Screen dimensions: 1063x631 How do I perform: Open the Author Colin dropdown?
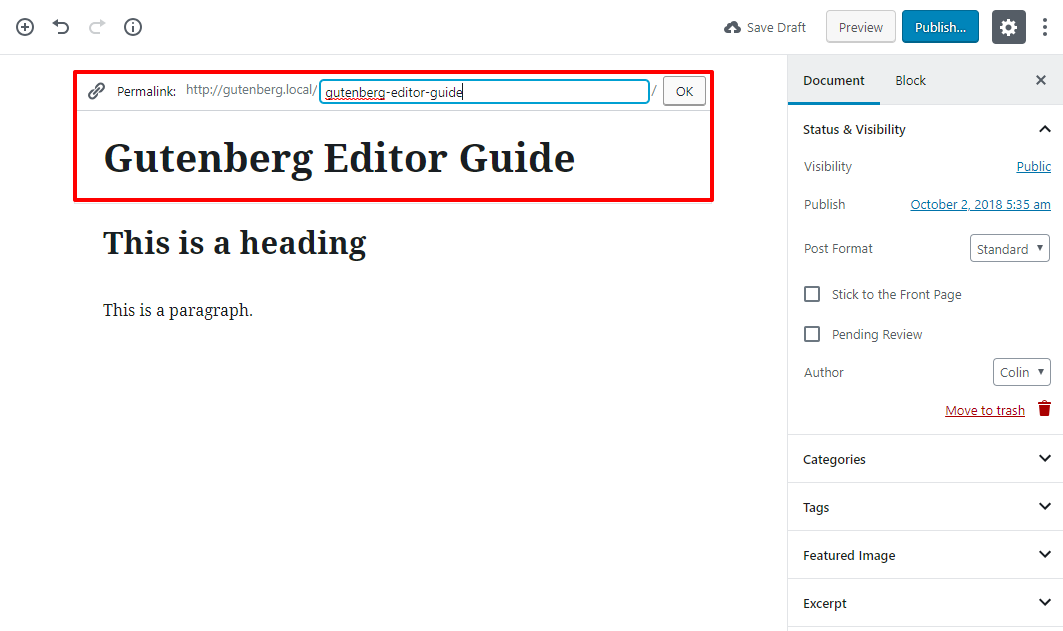pyautogui.click(x=1022, y=372)
